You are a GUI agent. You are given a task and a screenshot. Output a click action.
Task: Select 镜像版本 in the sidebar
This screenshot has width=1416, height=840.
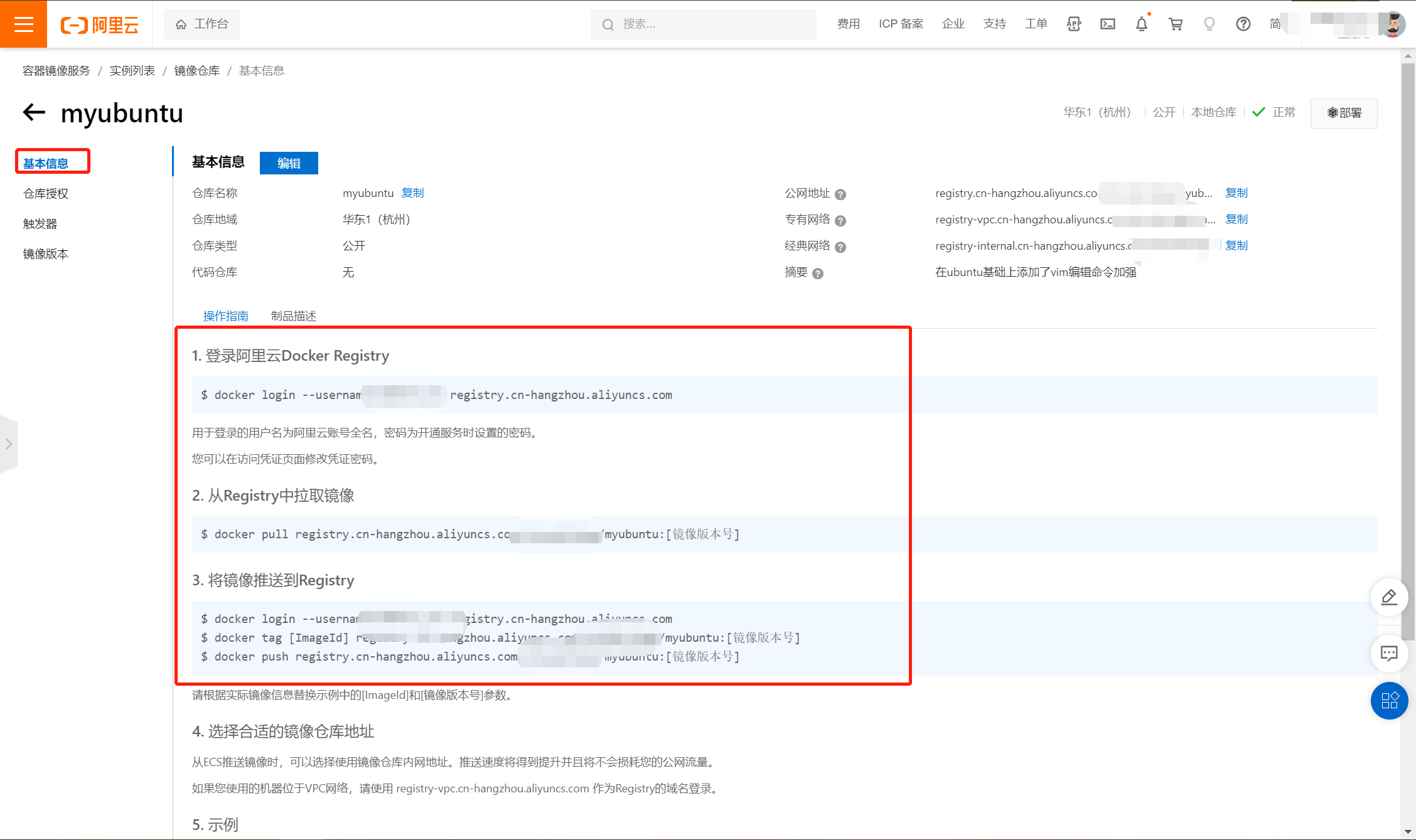(46, 253)
